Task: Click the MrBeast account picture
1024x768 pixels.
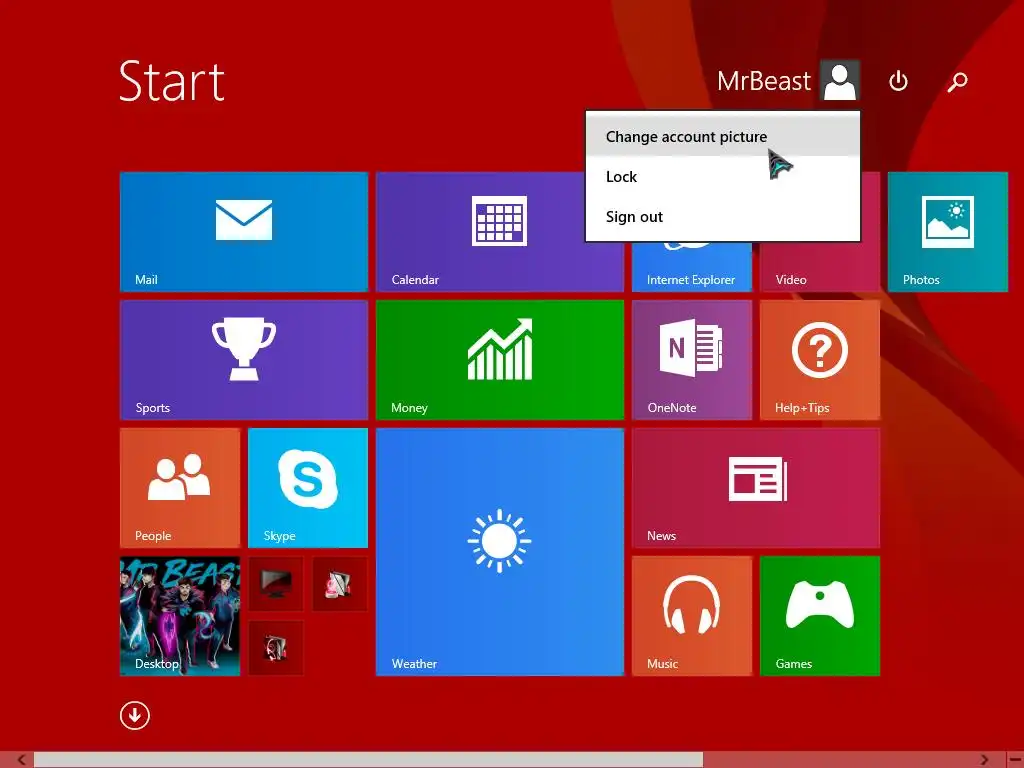Action: click(839, 80)
